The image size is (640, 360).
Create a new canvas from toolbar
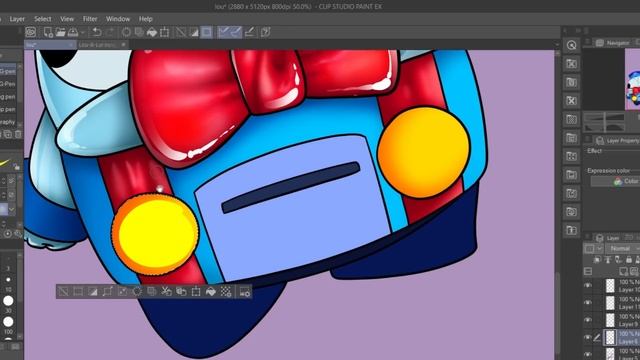click(48, 32)
